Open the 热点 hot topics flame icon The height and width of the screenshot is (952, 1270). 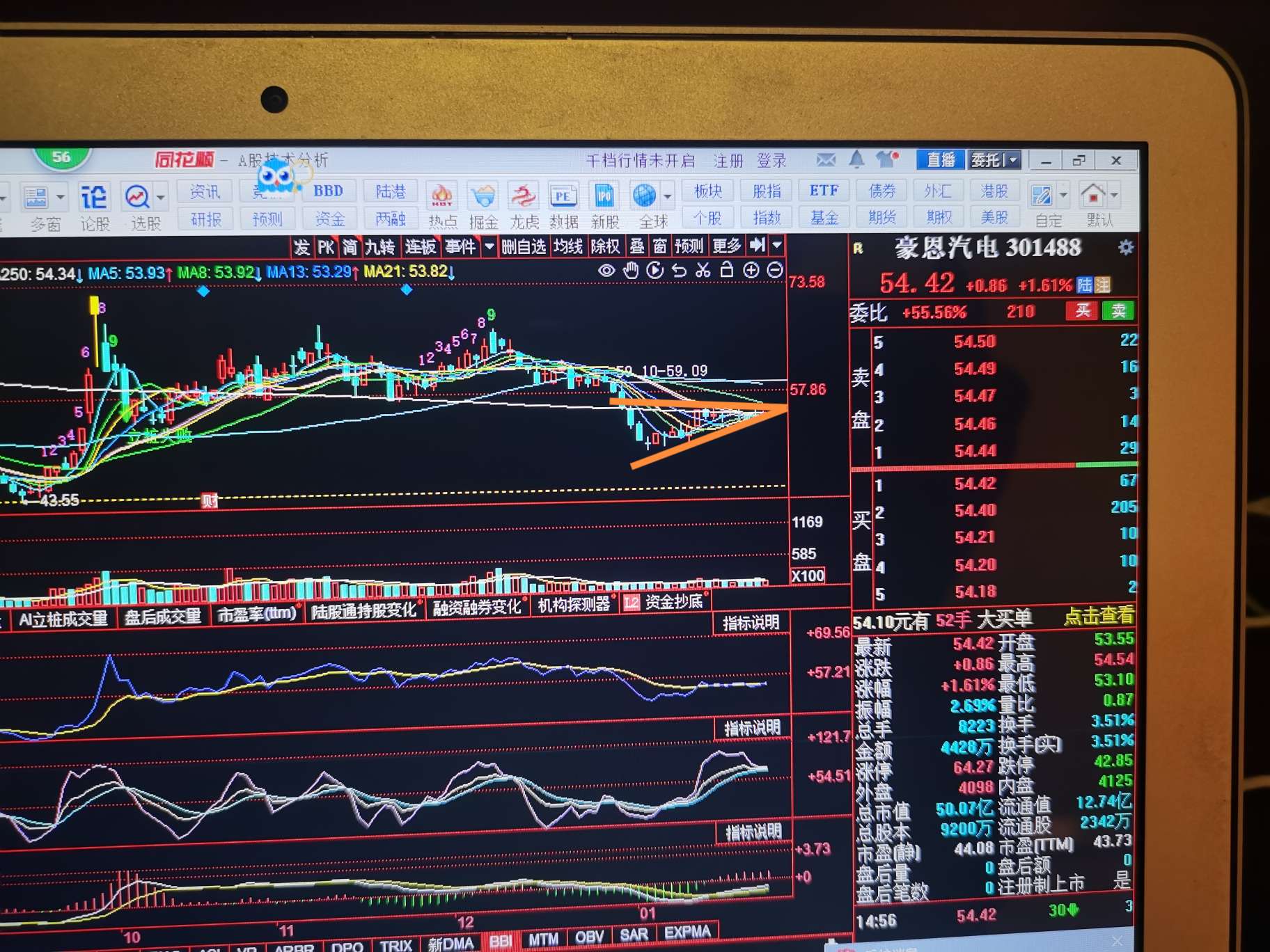pos(441,197)
